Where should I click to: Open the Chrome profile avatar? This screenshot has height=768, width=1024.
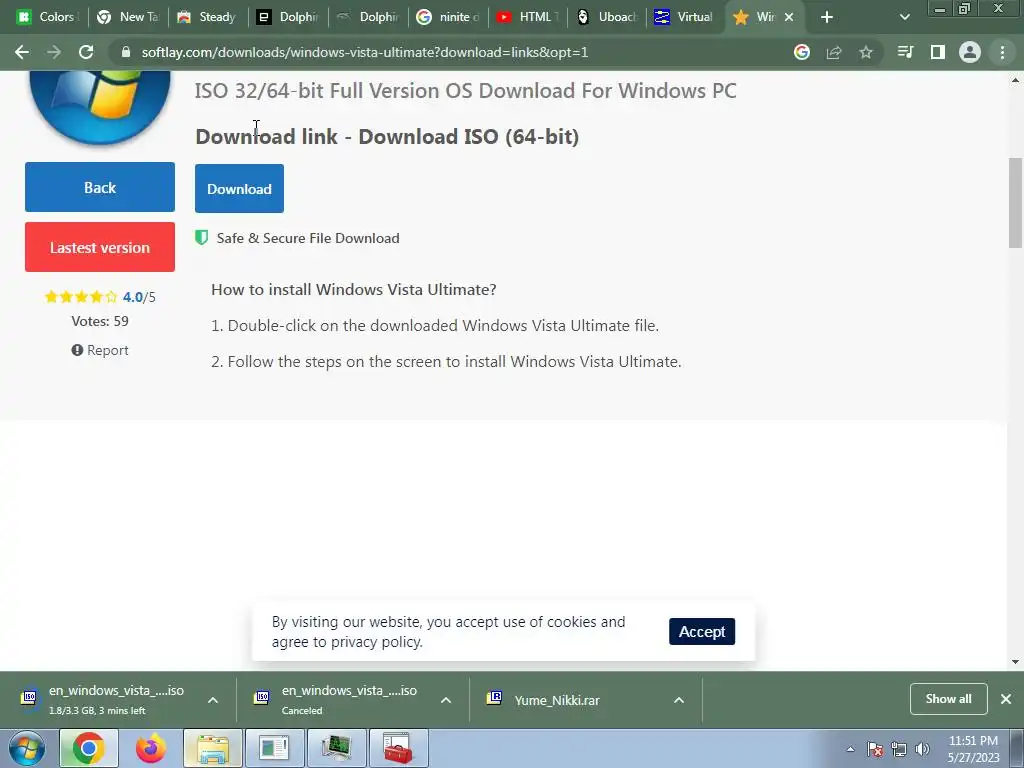970,52
